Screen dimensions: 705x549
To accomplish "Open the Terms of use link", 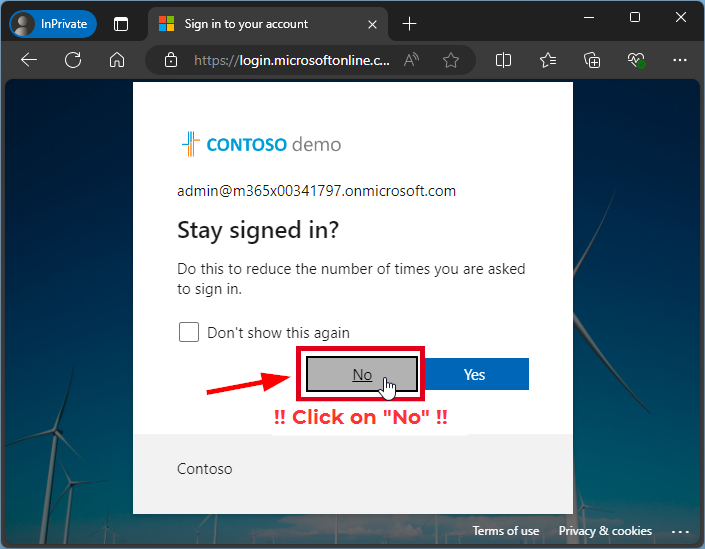I will (506, 531).
